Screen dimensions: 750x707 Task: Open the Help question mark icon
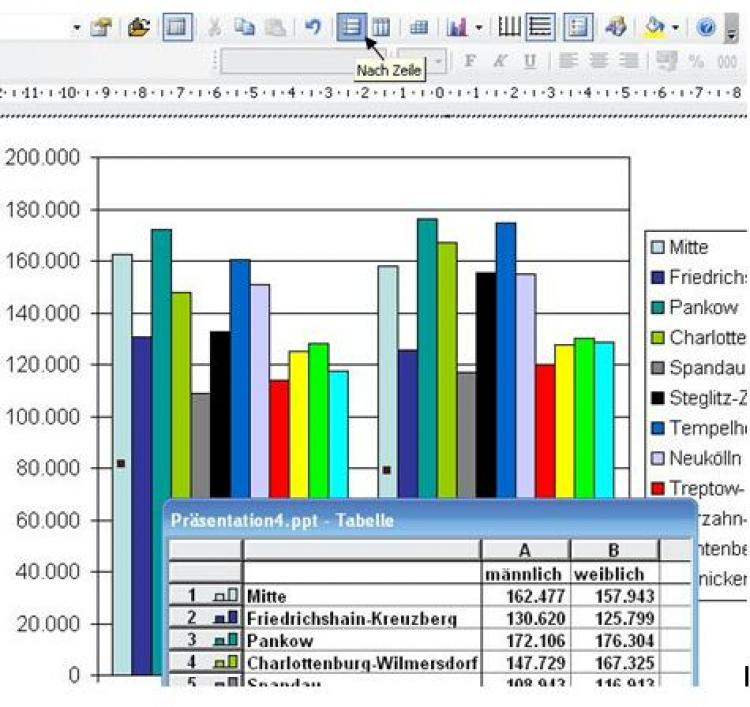click(707, 27)
